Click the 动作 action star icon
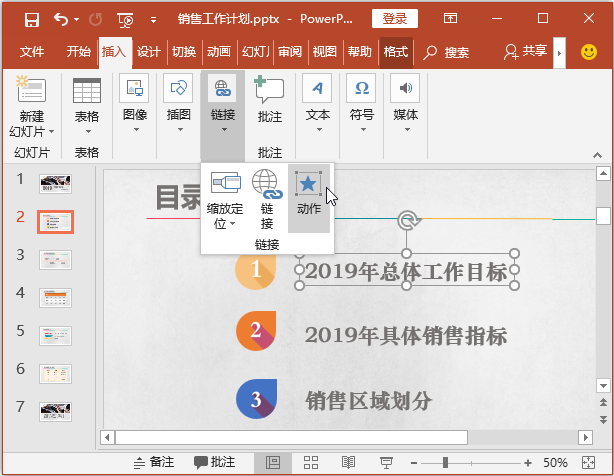This screenshot has height=476, width=614. [308, 183]
